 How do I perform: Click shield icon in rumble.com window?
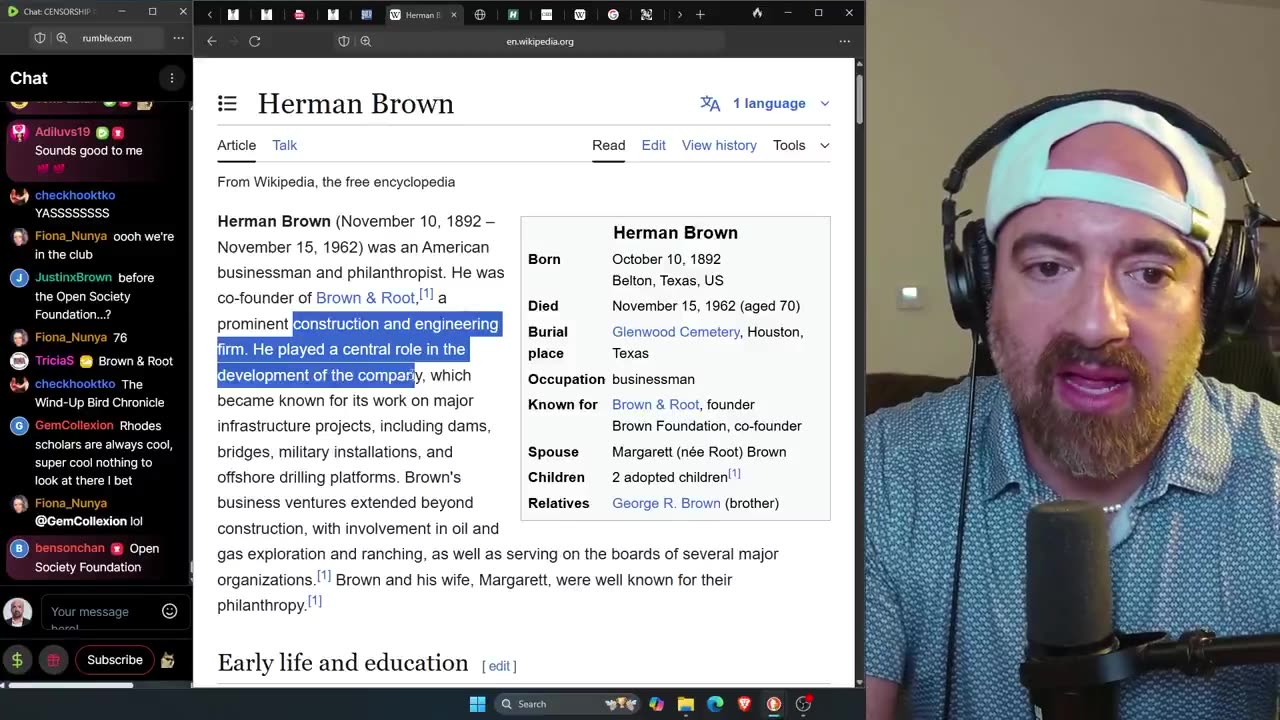coord(39,38)
